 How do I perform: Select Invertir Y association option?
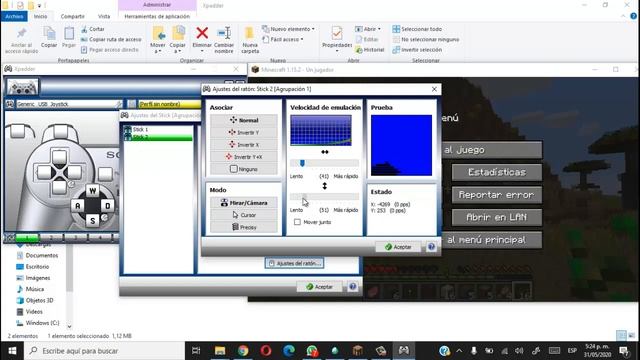click(x=244, y=132)
